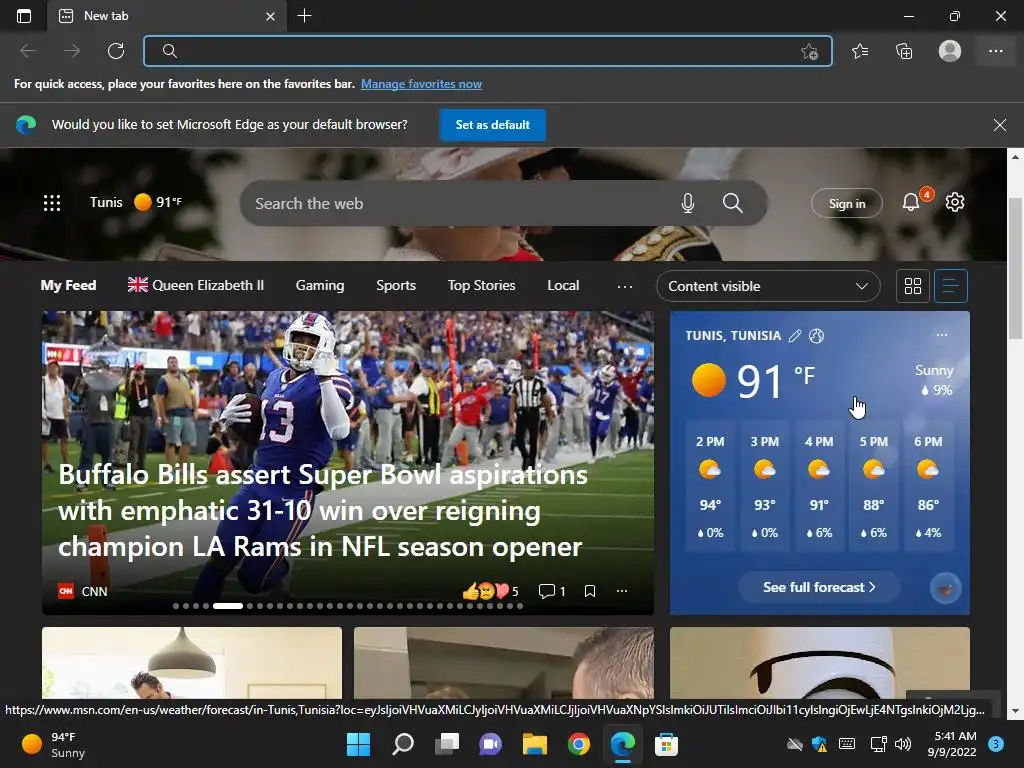Switch to the Sports tab
Screen dimensions: 1024x768
pyautogui.click(x=396, y=285)
